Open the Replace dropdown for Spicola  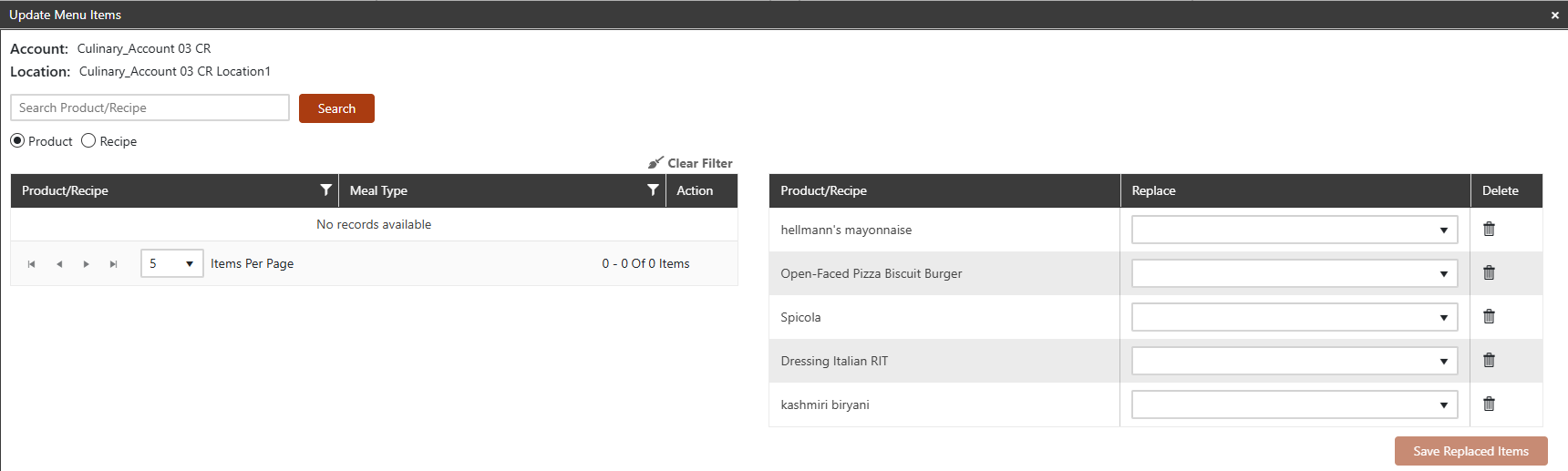1295,317
